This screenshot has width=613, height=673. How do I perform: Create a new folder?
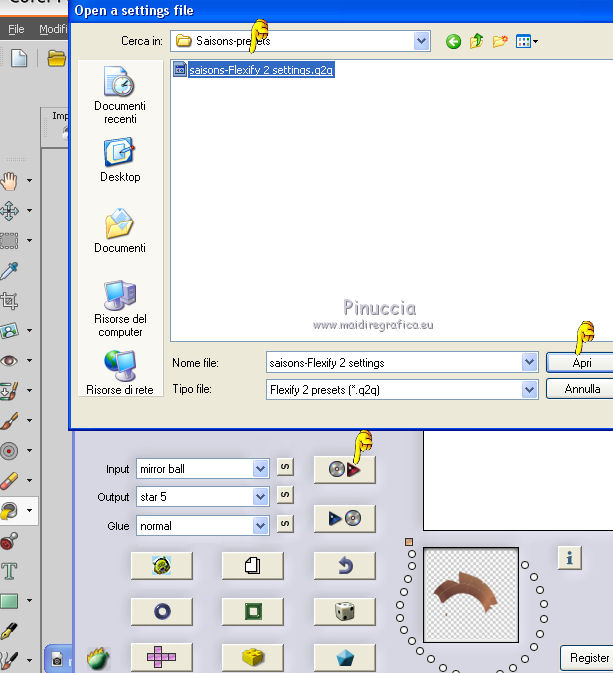[500, 42]
